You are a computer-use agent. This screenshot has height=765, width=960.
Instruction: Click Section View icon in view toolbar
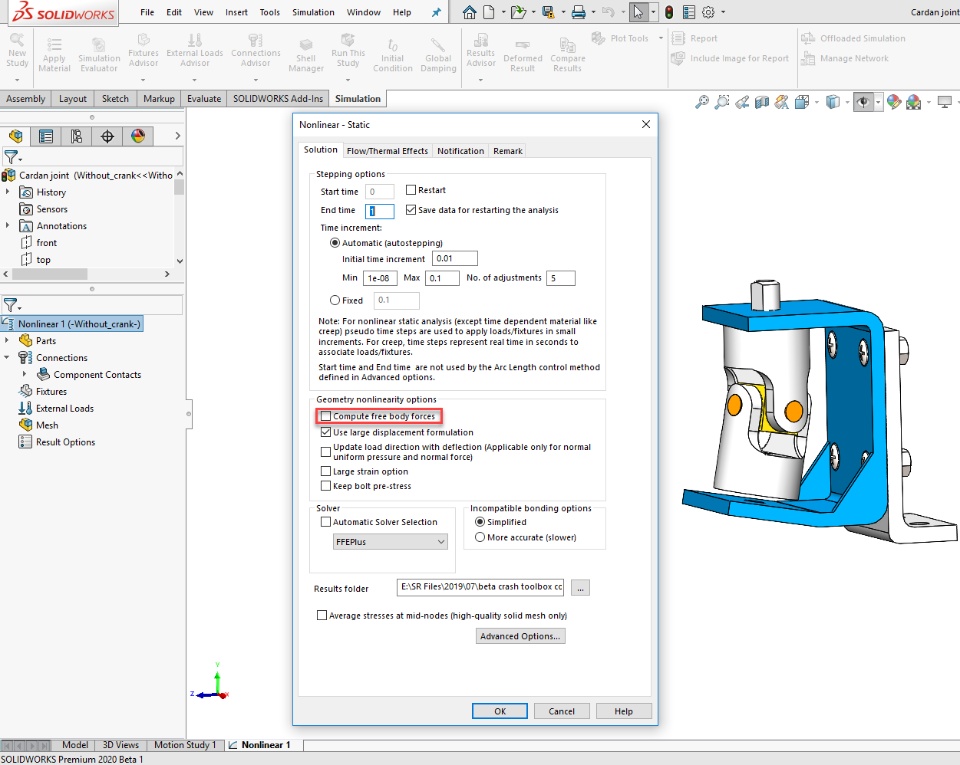762,102
